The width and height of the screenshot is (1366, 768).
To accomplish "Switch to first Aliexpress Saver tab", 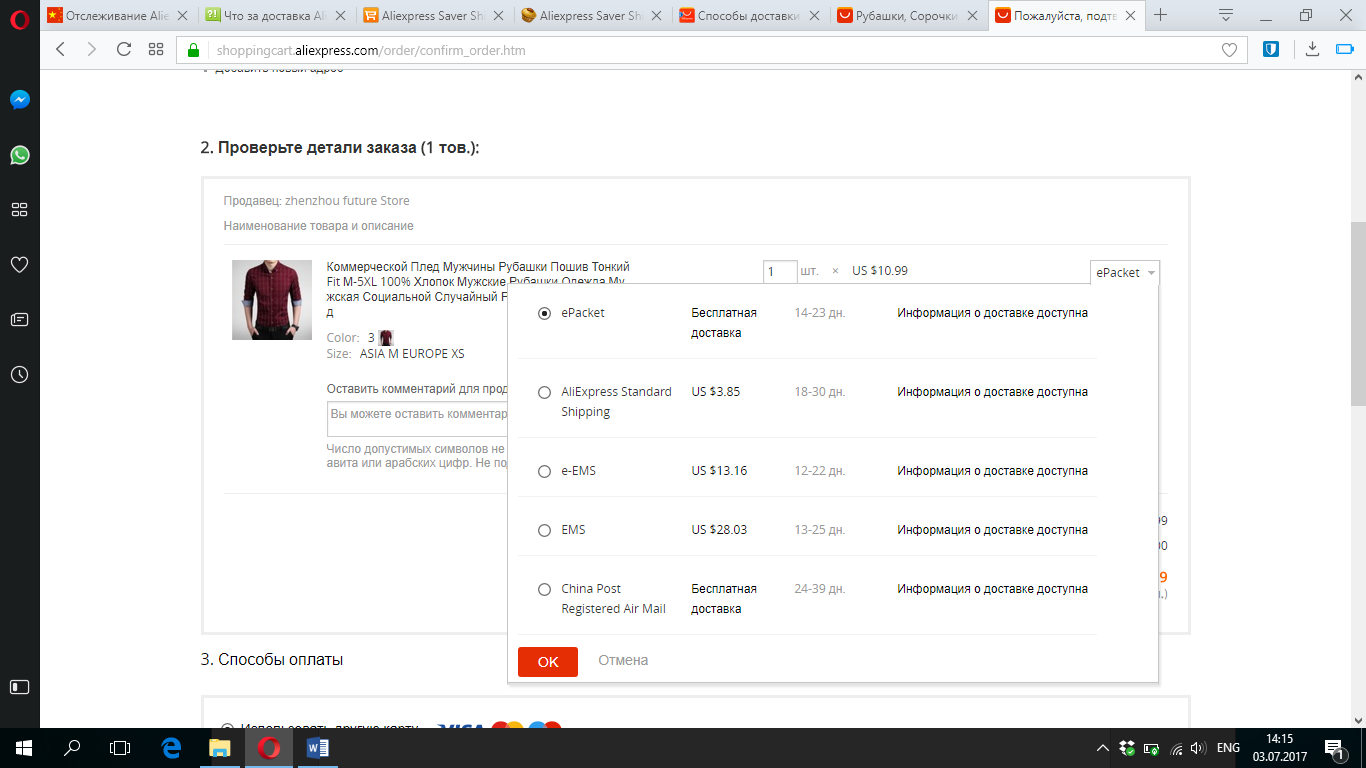I will click(x=435, y=15).
